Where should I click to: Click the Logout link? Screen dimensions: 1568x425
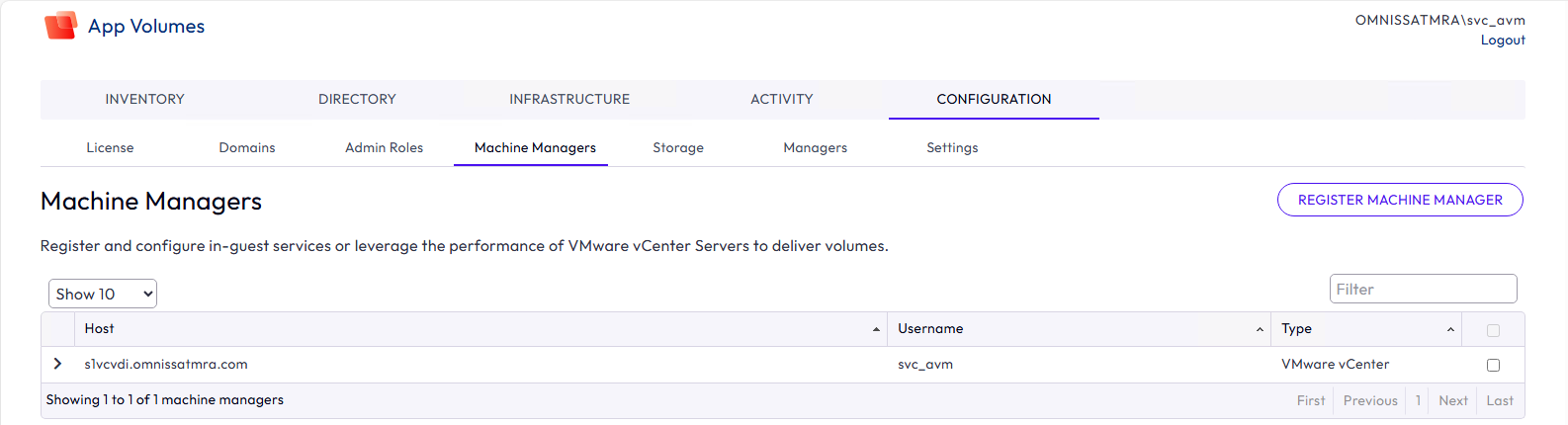pos(1502,40)
